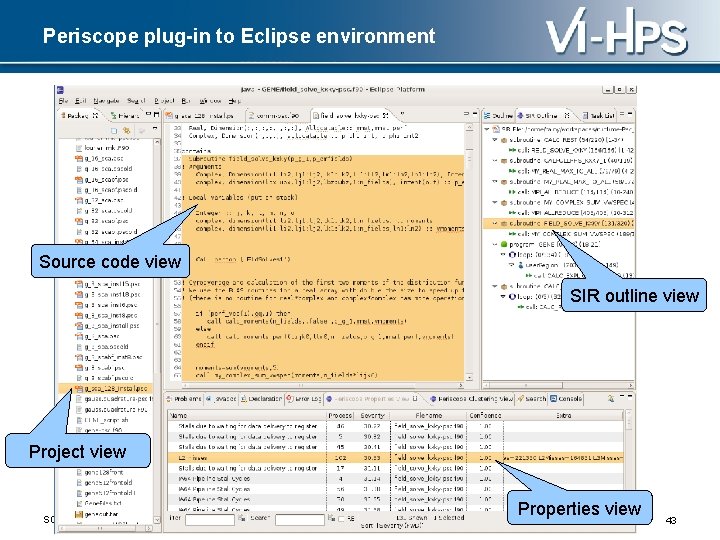Switch to the Problems tab

[184, 399]
